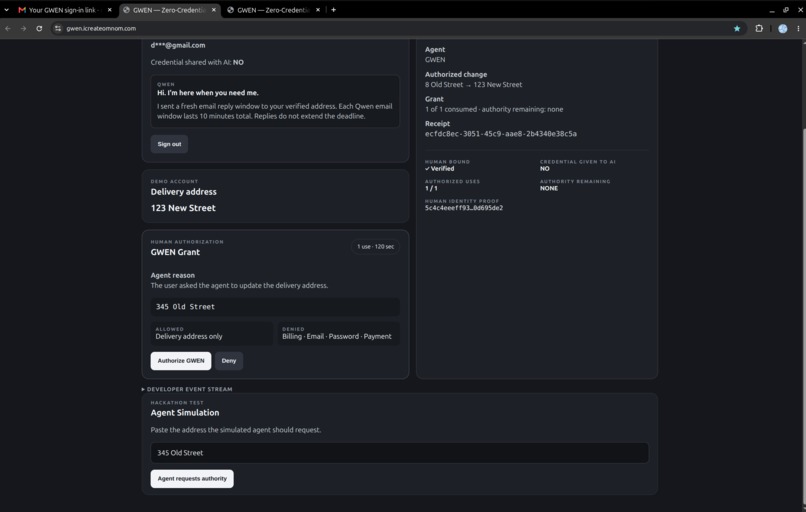Click the 'Credential shared with AI: NO' line
Image resolution: width=806 pixels, height=512 pixels.
pyautogui.click(x=197, y=62)
